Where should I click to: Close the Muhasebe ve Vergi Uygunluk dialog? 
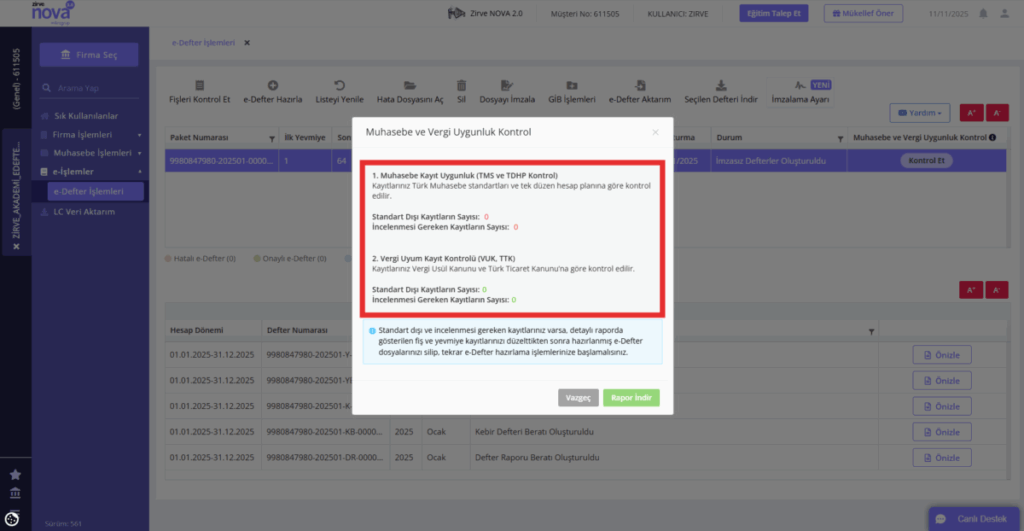click(655, 132)
